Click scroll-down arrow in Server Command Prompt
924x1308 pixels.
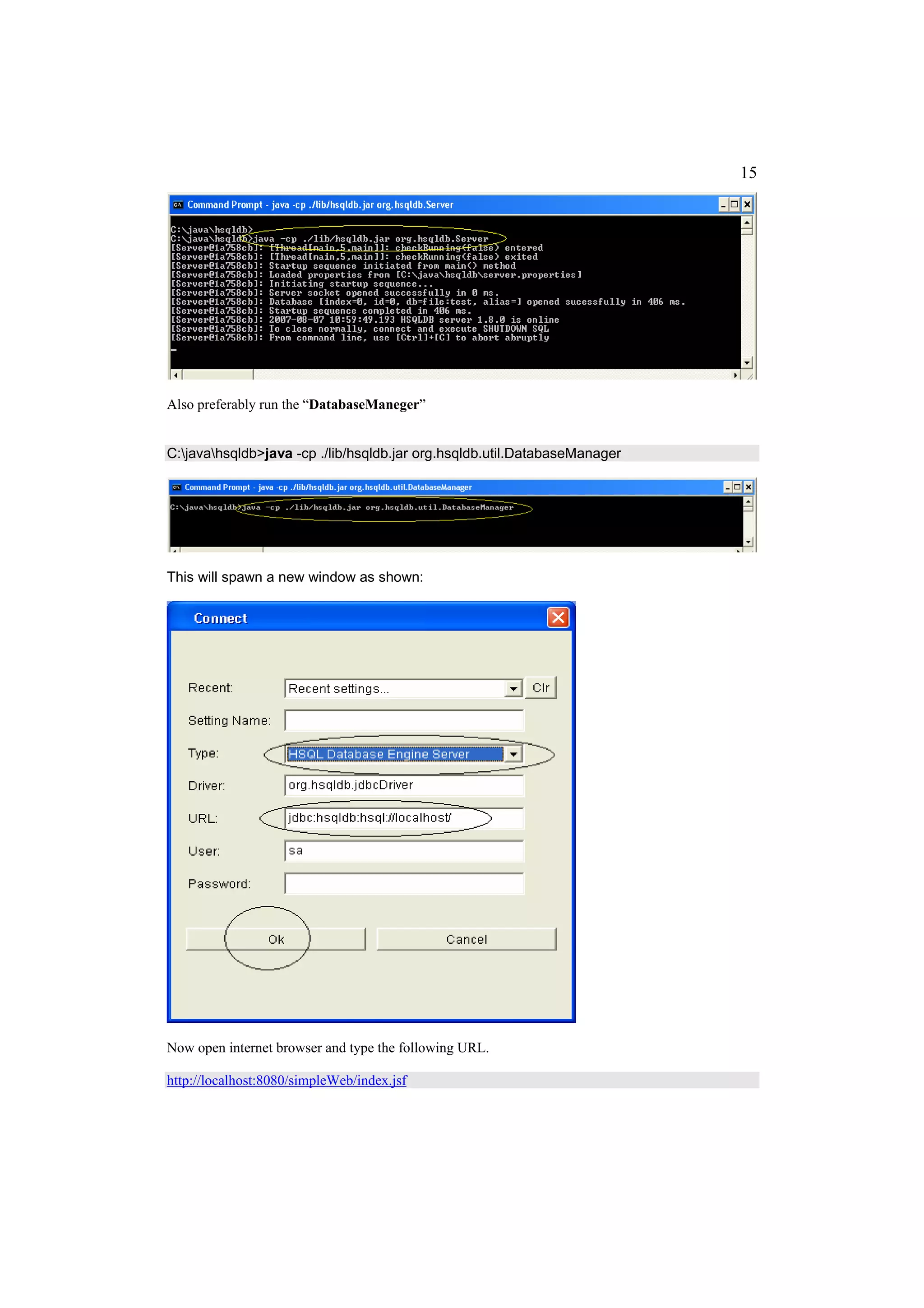[747, 362]
